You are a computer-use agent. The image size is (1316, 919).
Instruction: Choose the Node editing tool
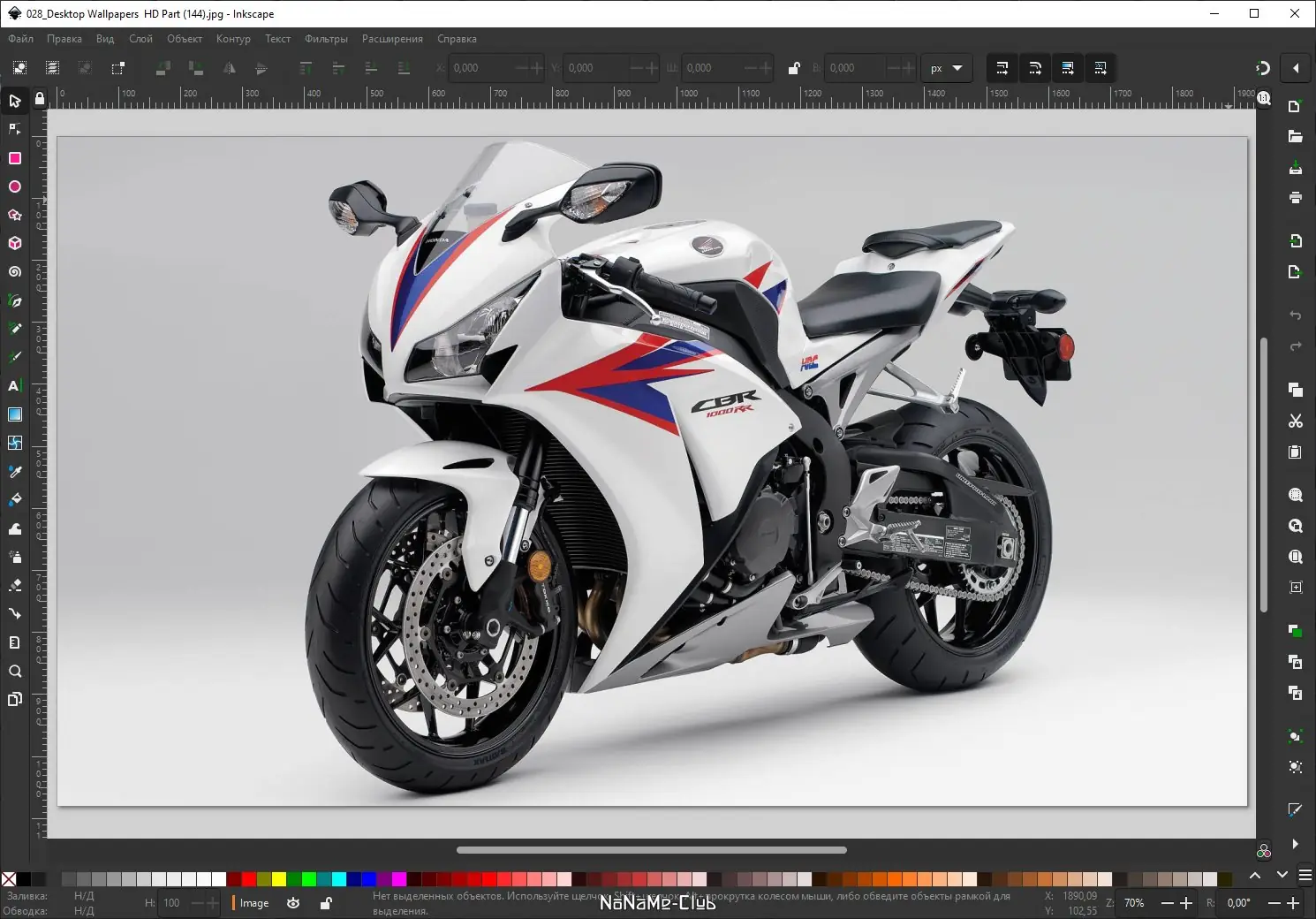(15, 129)
